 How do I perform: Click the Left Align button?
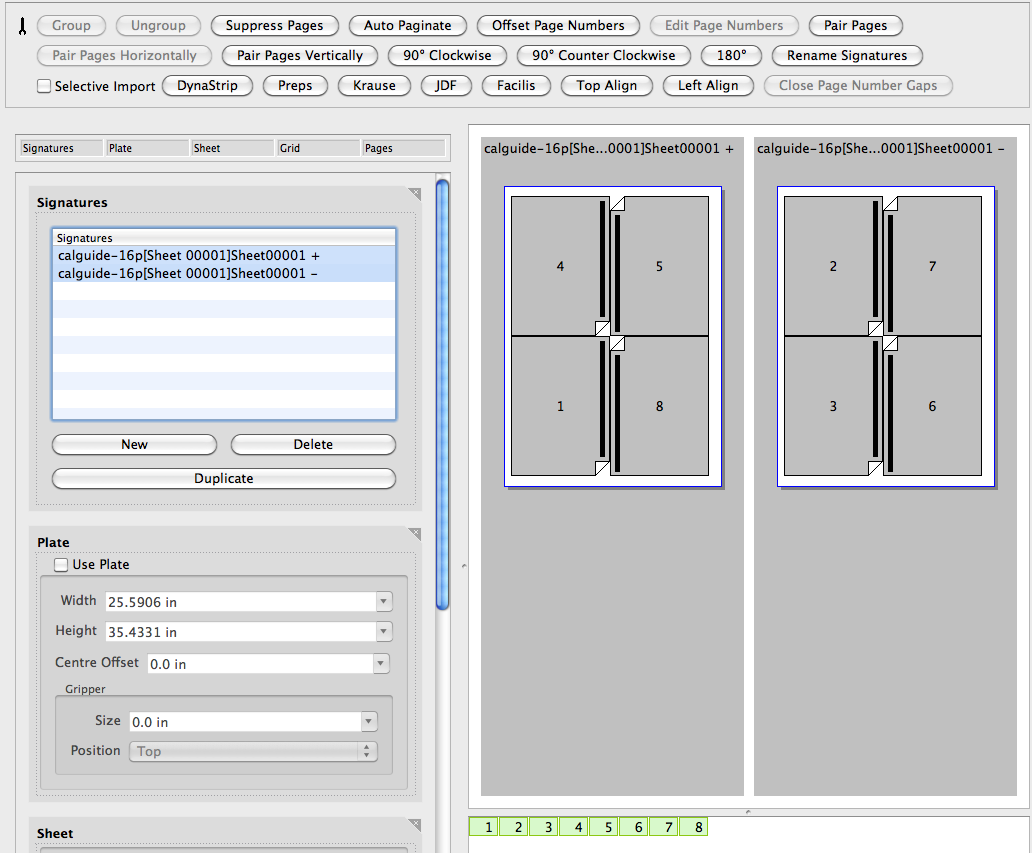(x=708, y=86)
